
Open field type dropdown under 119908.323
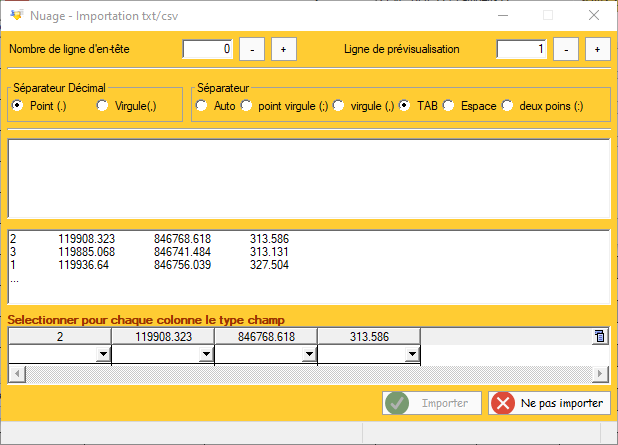(x=206, y=354)
